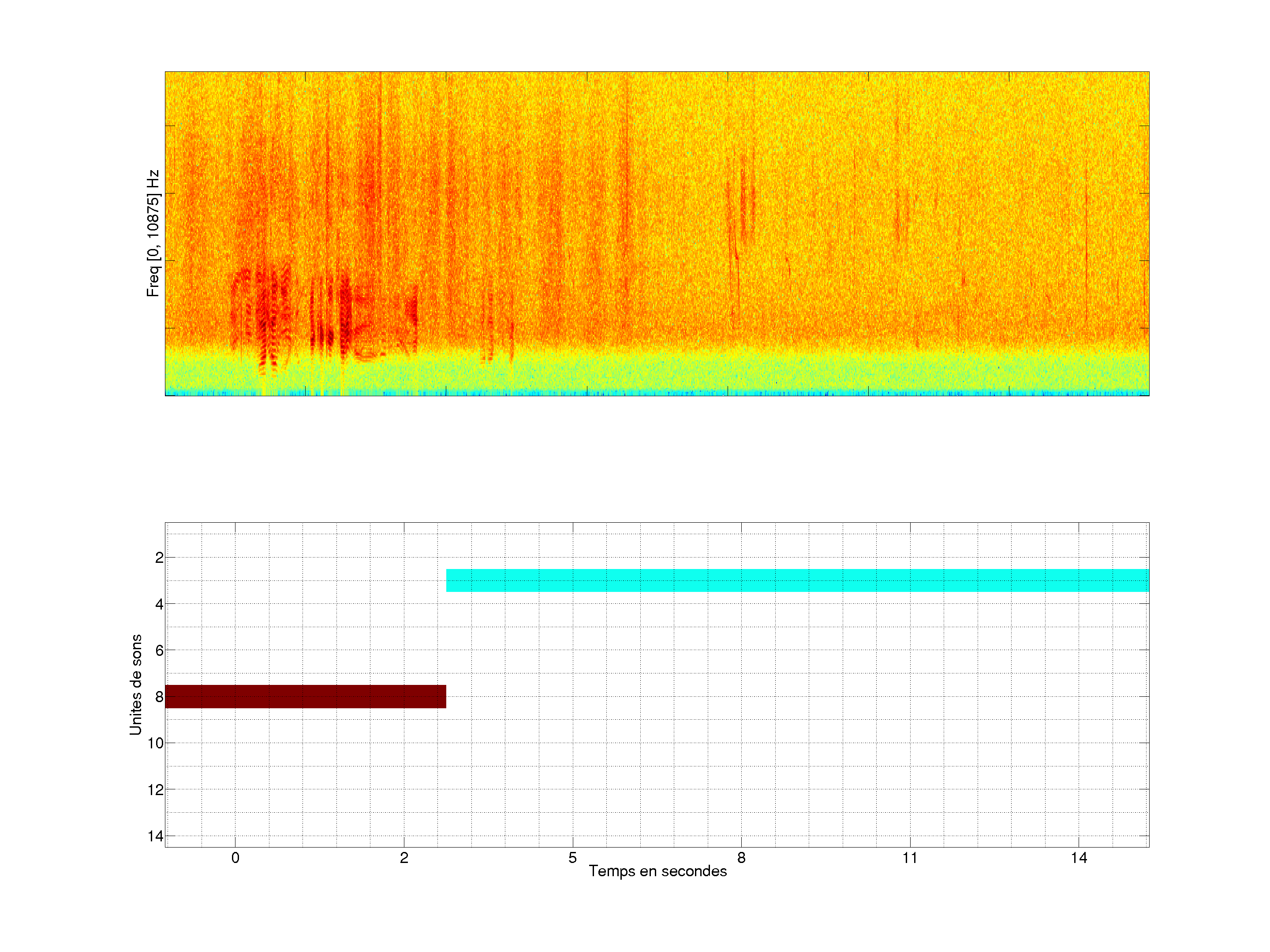The width and height of the screenshot is (1270, 952).
Task: Click the x-axis tick label '8'
Action: 741,858
